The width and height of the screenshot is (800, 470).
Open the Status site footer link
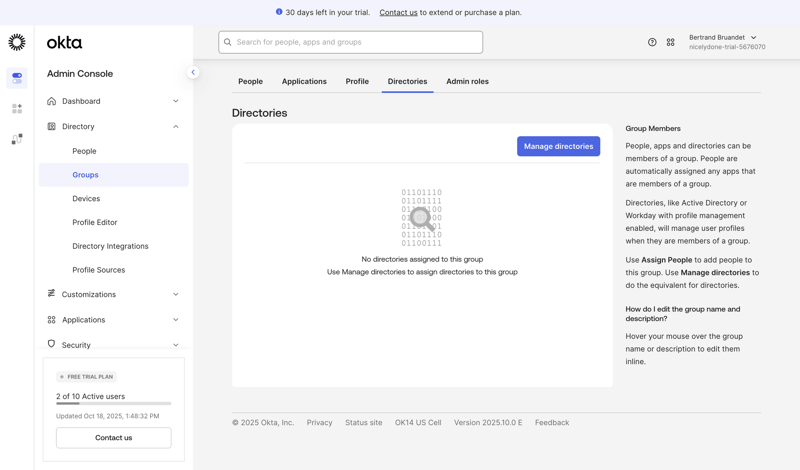coord(363,423)
